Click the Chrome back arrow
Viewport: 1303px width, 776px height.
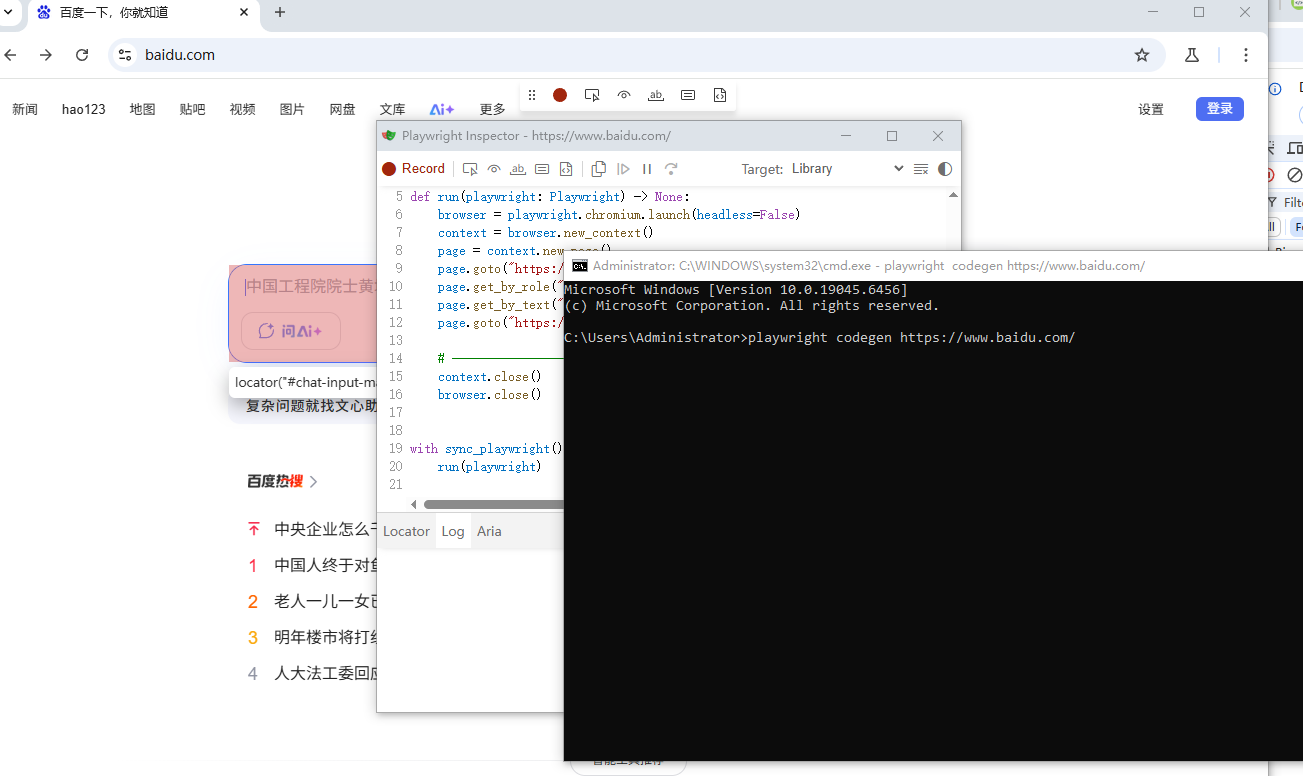click(10, 55)
